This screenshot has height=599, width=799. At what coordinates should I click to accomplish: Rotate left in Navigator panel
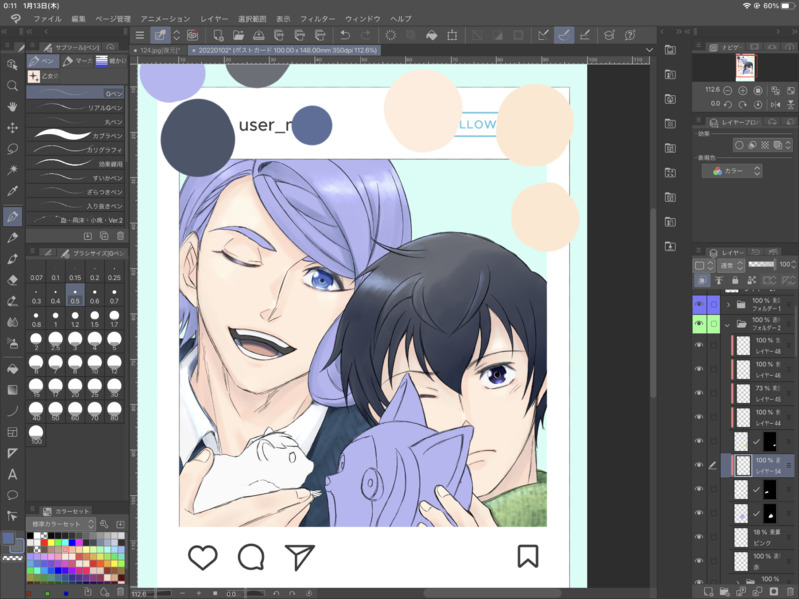pos(728,104)
